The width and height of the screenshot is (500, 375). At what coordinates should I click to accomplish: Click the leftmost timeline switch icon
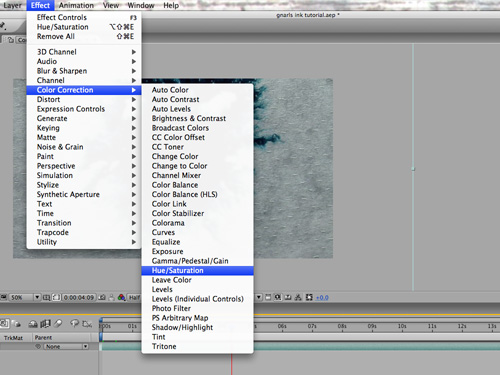pyautogui.click(x=4, y=323)
